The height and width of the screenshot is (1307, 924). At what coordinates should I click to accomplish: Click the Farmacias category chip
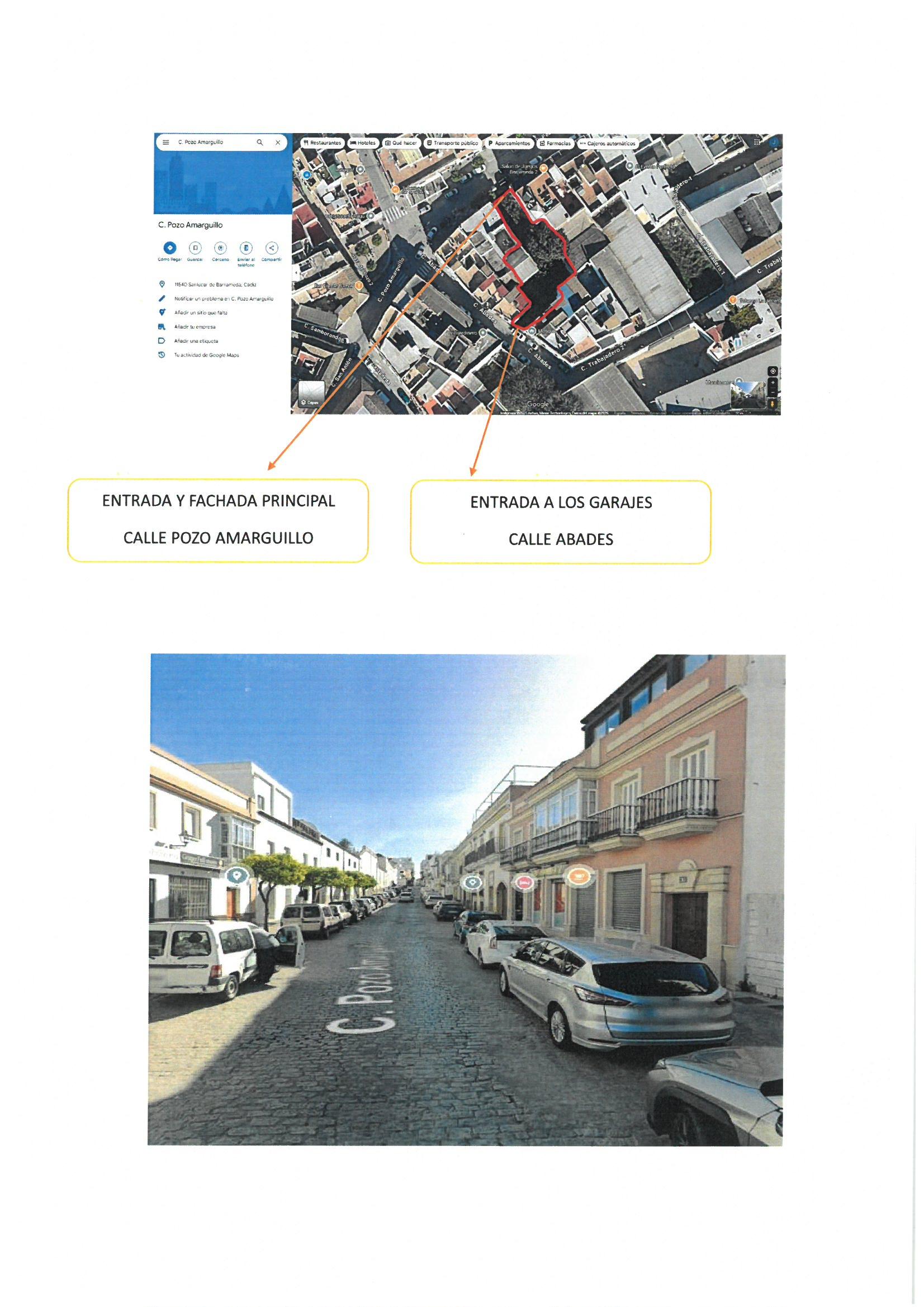pyautogui.click(x=555, y=144)
